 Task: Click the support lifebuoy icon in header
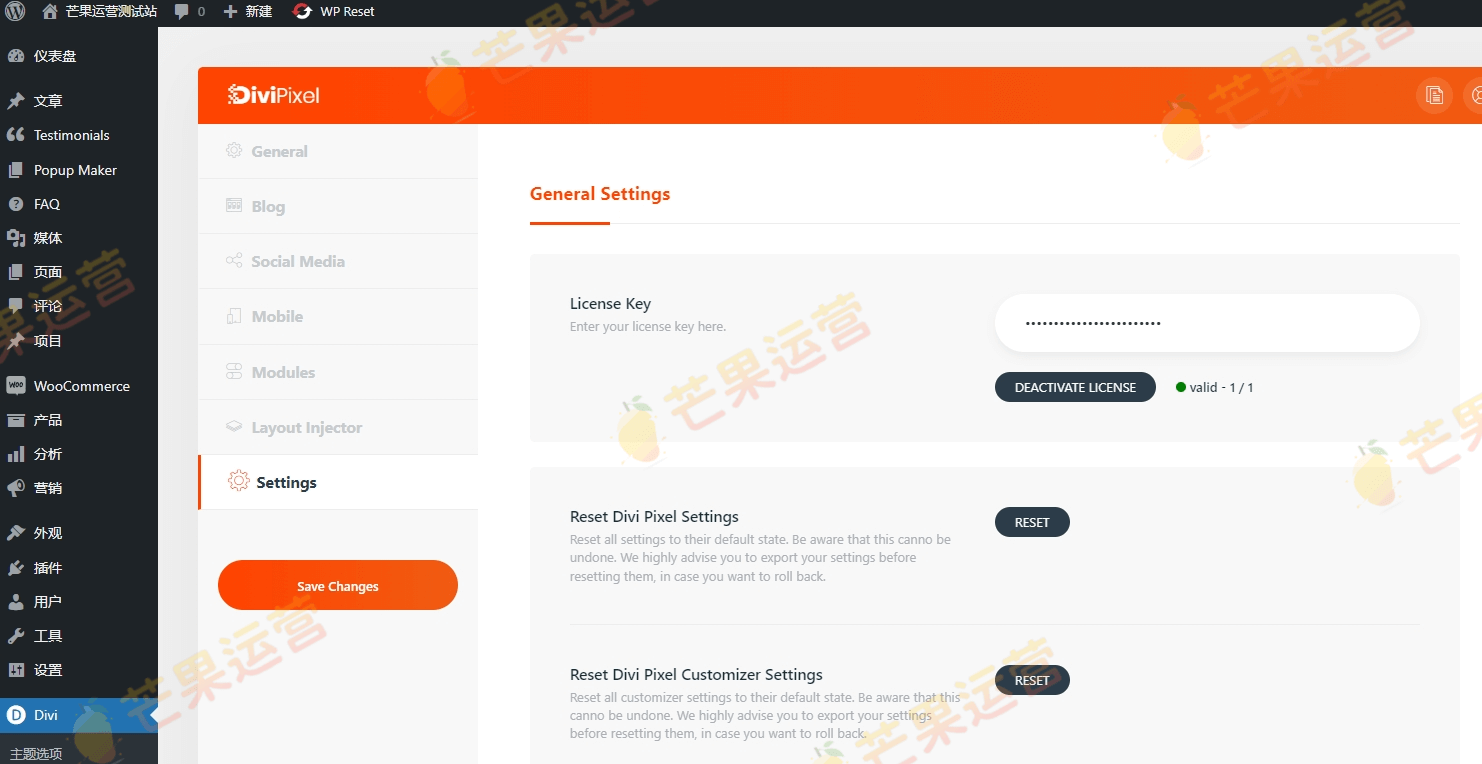pyautogui.click(x=1477, y=95)
